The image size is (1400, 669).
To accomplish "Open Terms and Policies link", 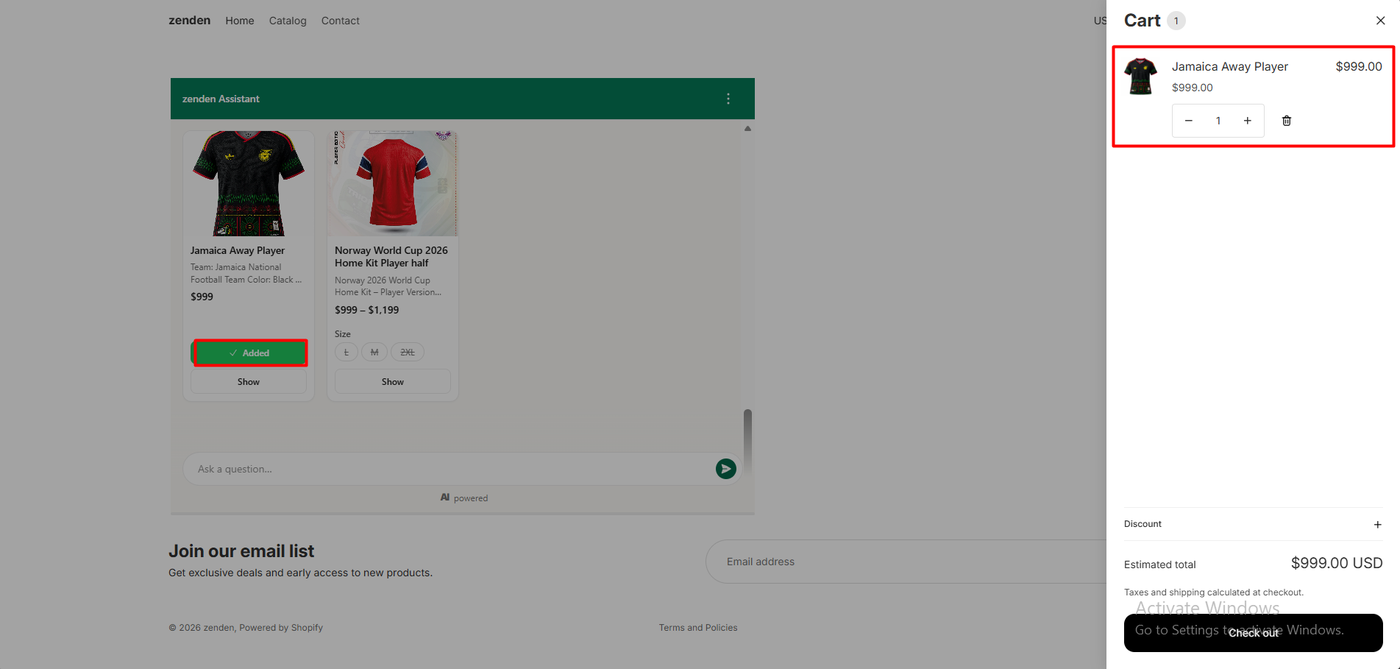I will click(x=698, y=628).
